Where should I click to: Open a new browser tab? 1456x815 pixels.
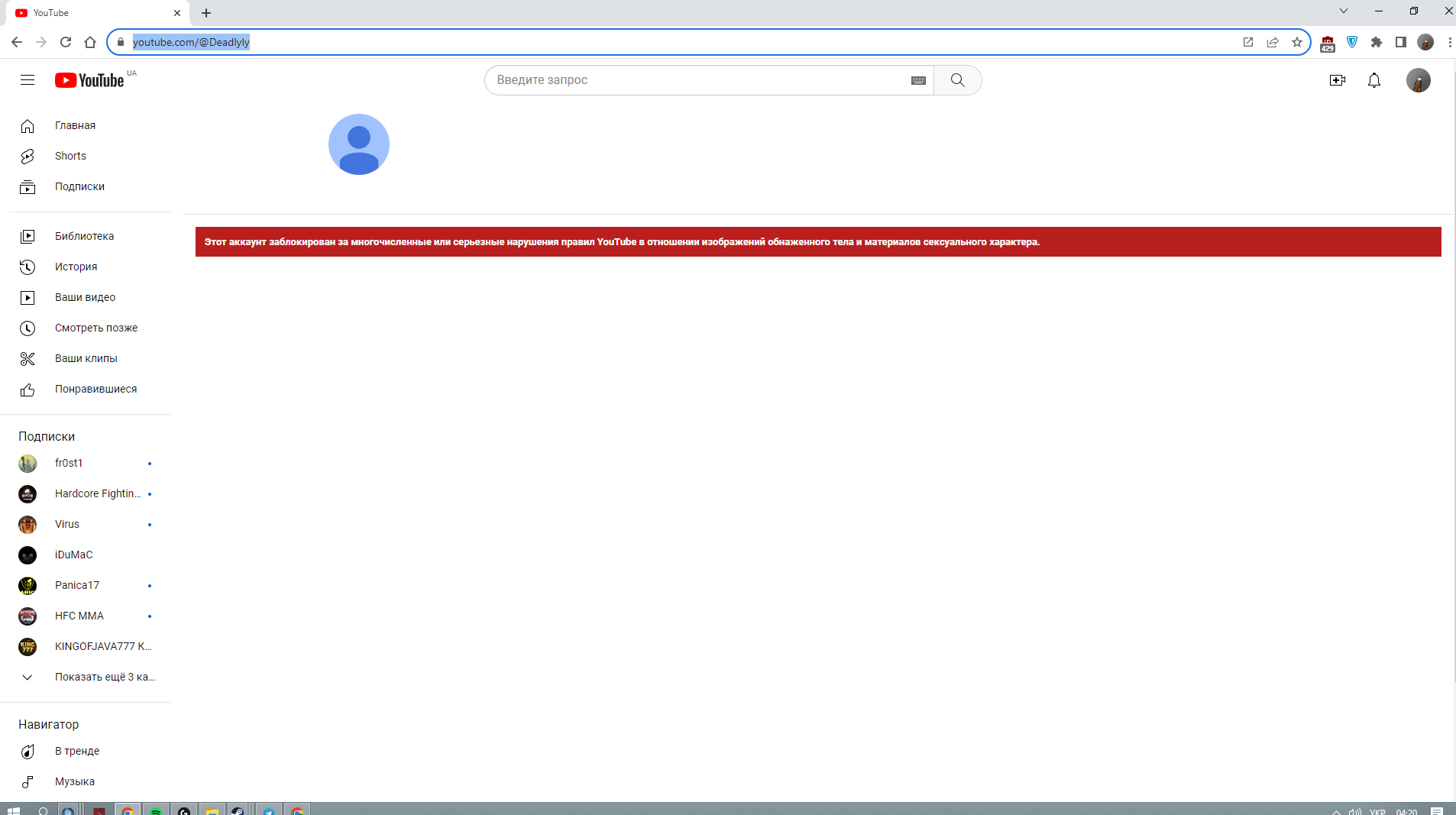tap(206, 13)
